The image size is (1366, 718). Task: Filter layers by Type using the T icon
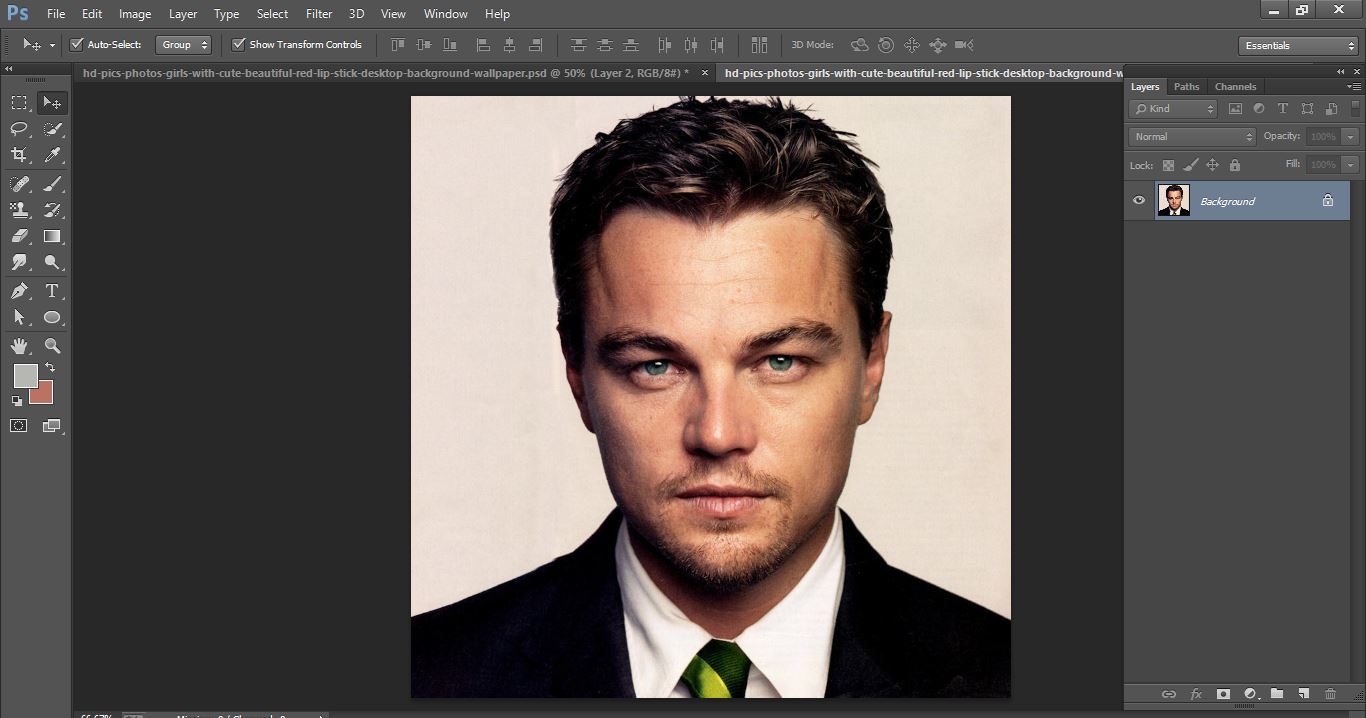pyautogui.click(x=1283, y=109)
